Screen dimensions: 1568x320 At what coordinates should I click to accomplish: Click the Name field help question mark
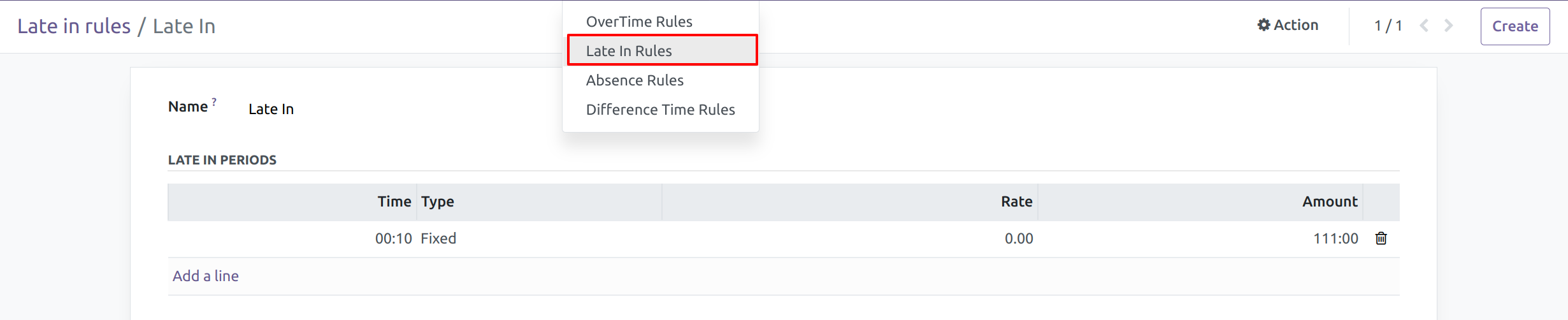coord(214,101)
